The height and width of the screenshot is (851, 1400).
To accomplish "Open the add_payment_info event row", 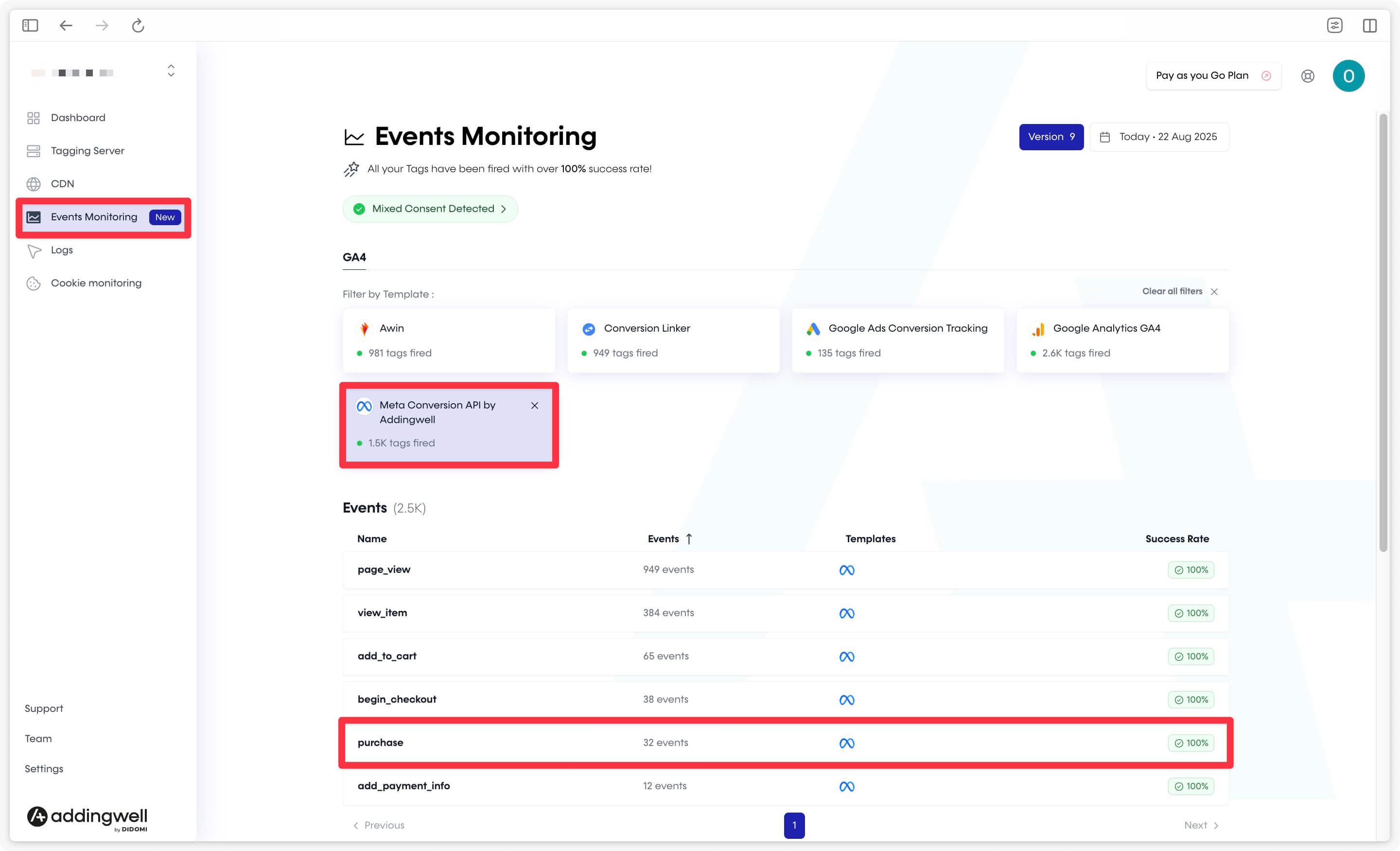I will [786, 786].
